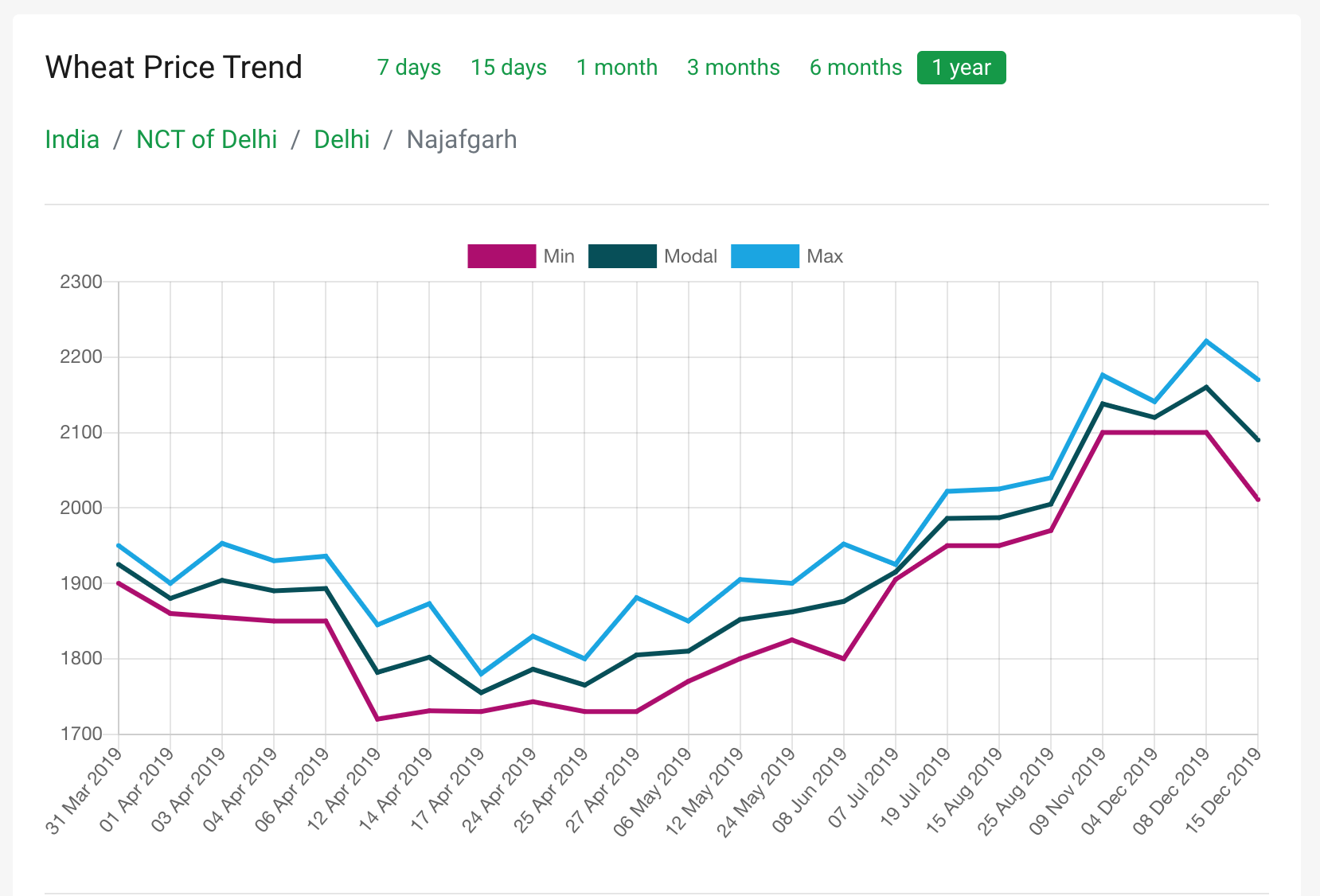Click the 19 Jul 2019 axis label
1320x896 pixels.
(915, 789)
